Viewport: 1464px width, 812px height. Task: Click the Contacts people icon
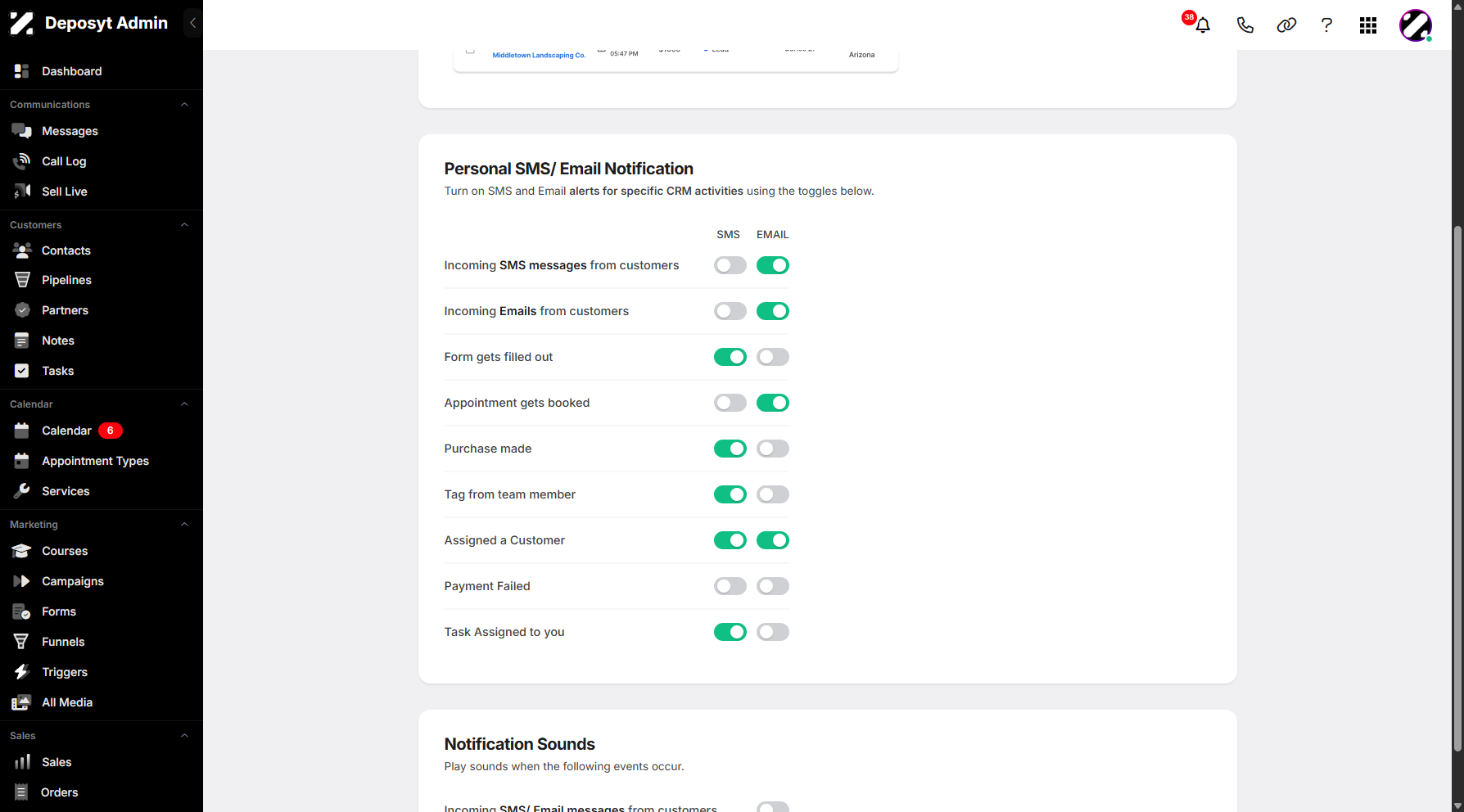click(22, 250)
